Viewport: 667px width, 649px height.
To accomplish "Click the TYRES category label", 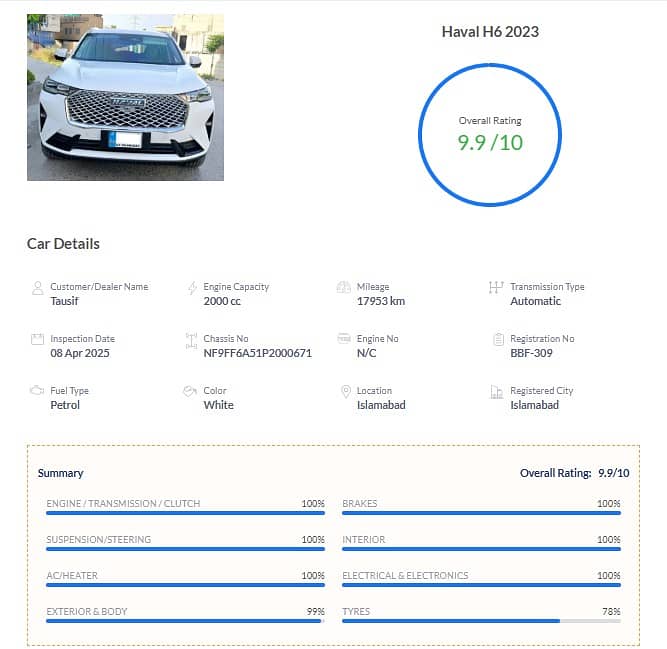I will 356,612.
